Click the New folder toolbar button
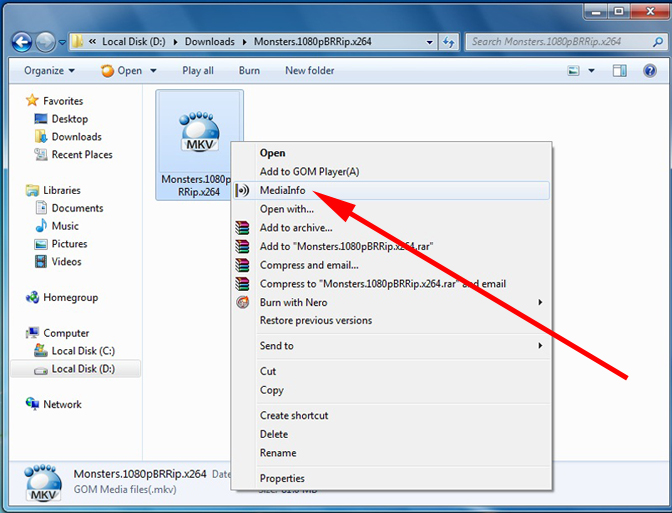 point(309,71)
